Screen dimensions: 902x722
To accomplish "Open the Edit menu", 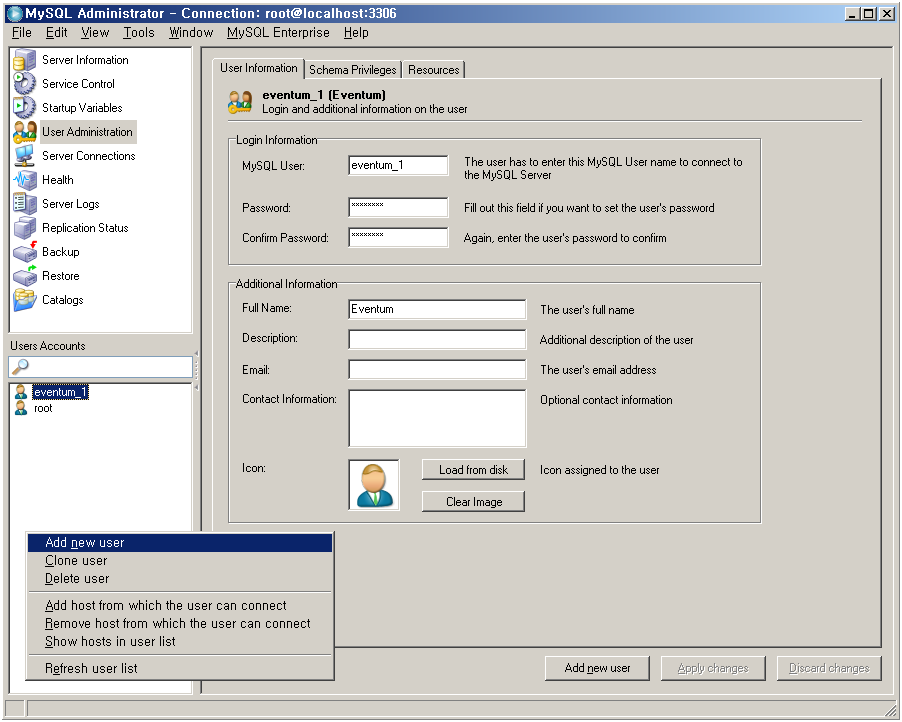I will click(x=56, y=33).
